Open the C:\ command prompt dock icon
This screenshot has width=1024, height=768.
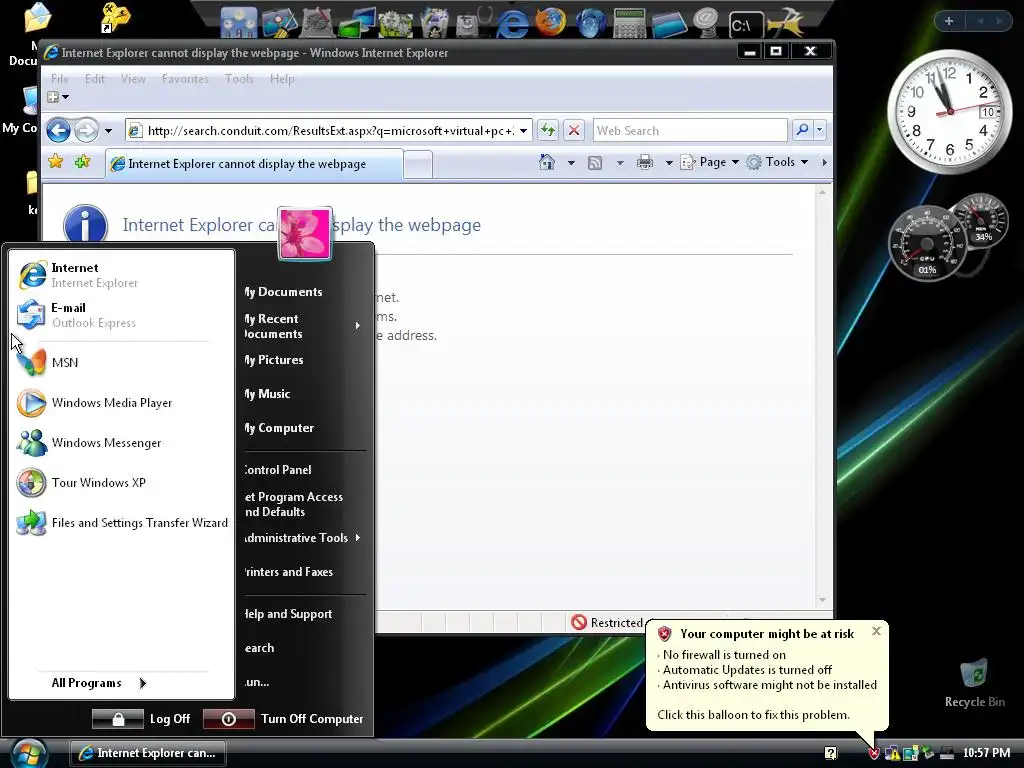(x=745, y=25)
